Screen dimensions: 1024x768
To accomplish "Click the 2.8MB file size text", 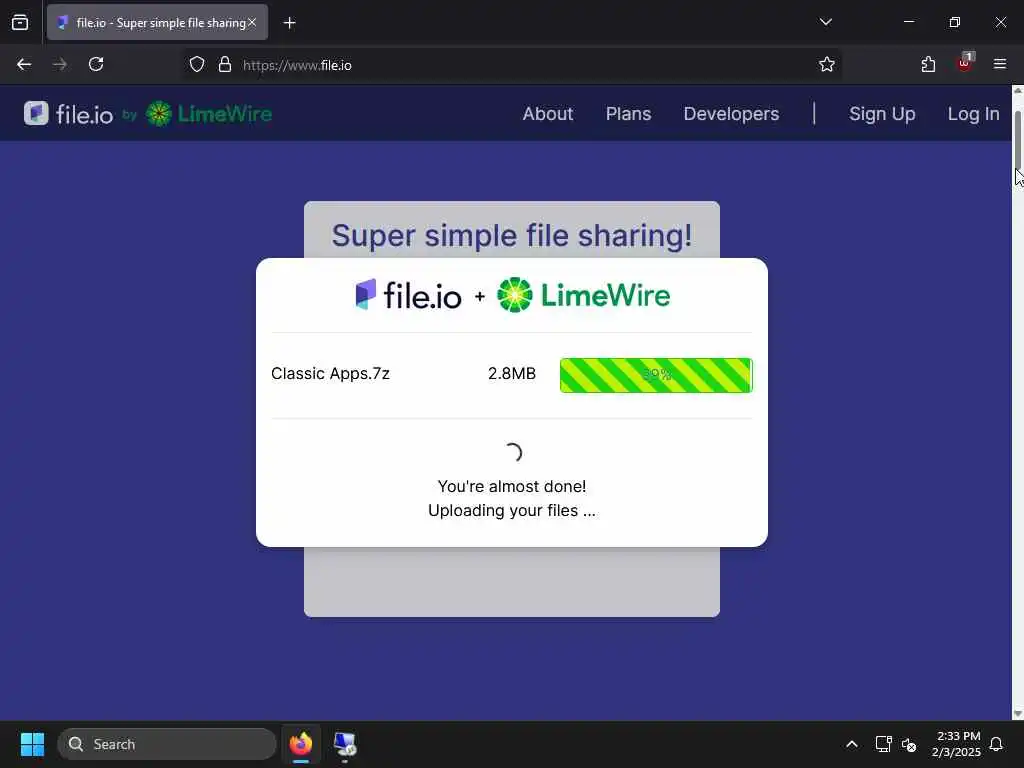I will (512, 374).
